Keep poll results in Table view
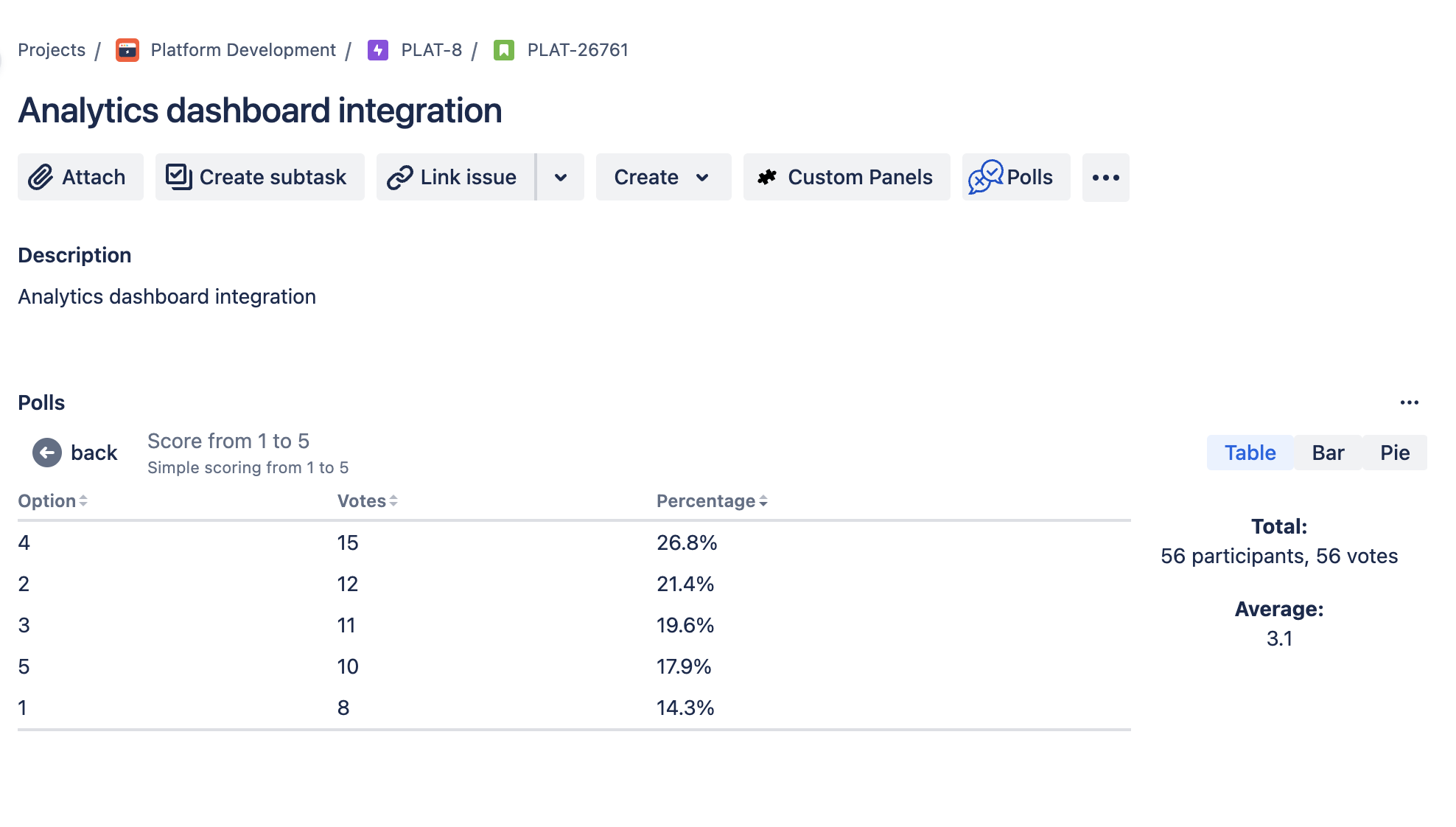1456x827 pixels. coord(1250,452)
